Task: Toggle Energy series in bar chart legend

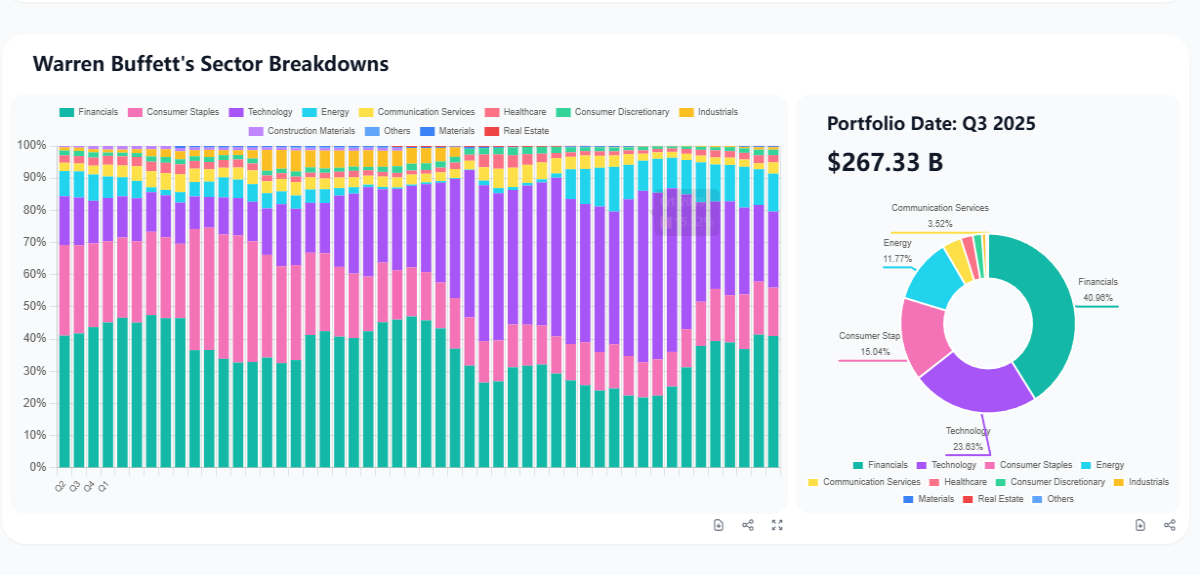Action: (x=325, y=112)
